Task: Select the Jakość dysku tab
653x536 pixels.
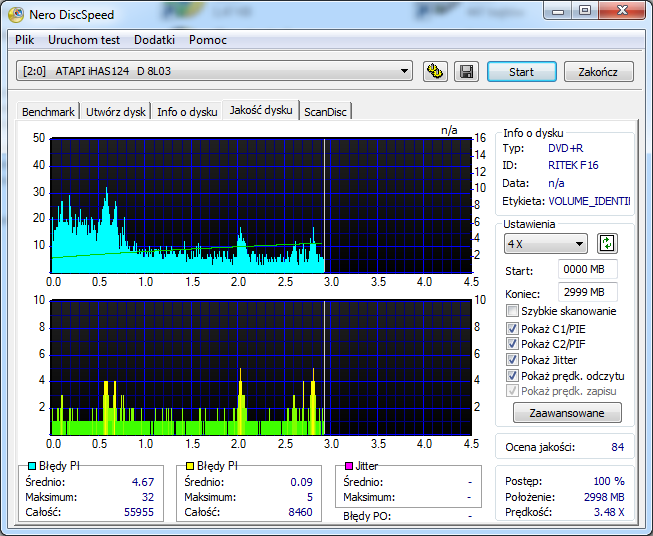Action: pos(261,110)
